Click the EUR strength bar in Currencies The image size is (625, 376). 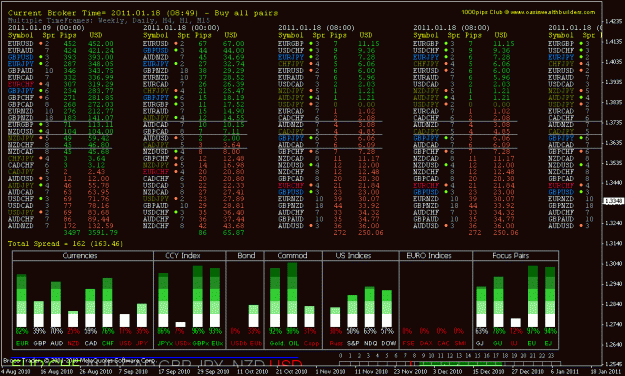[x=22, y=301]
